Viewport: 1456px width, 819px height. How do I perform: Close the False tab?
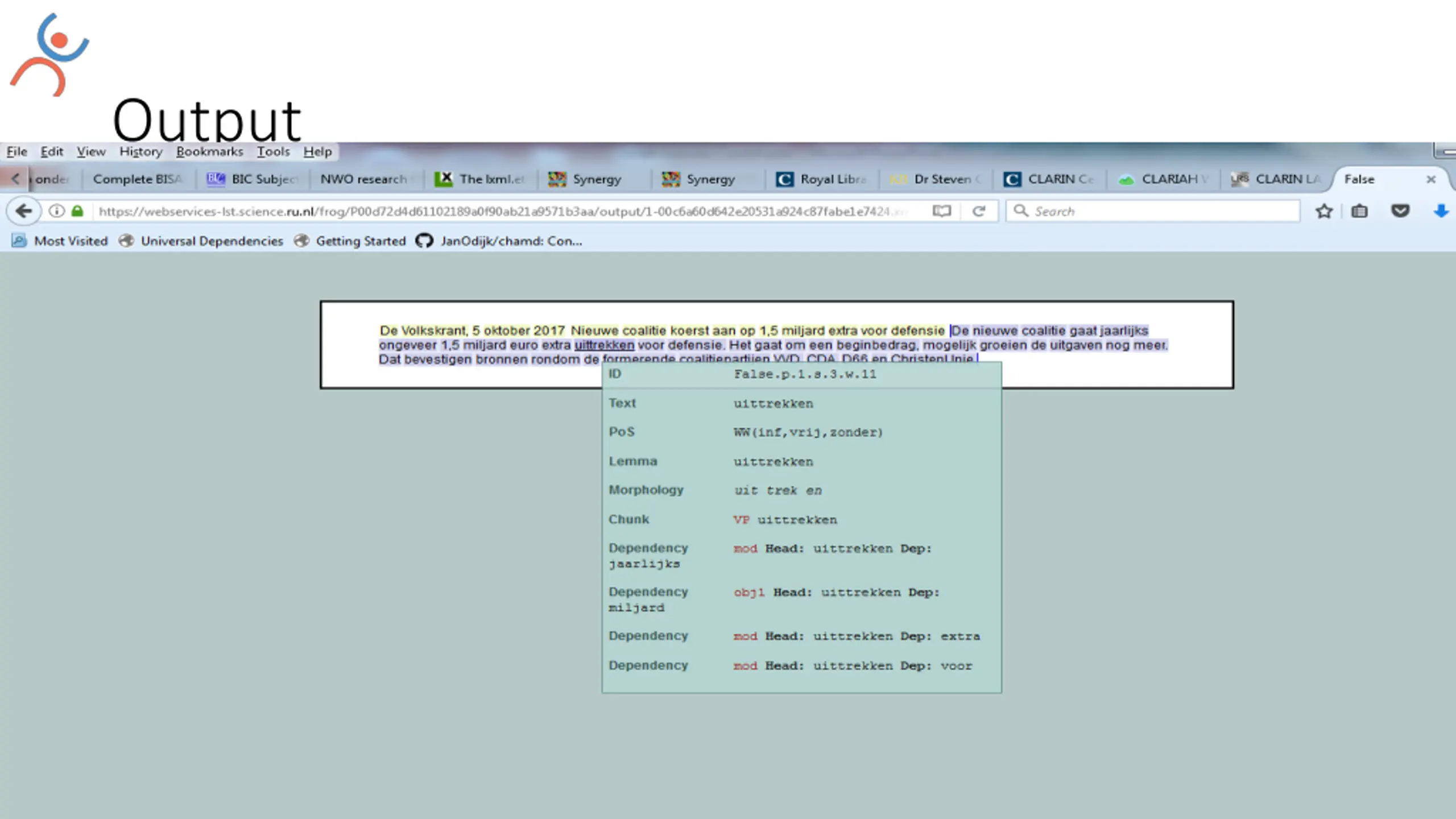tap(1431, 179)
